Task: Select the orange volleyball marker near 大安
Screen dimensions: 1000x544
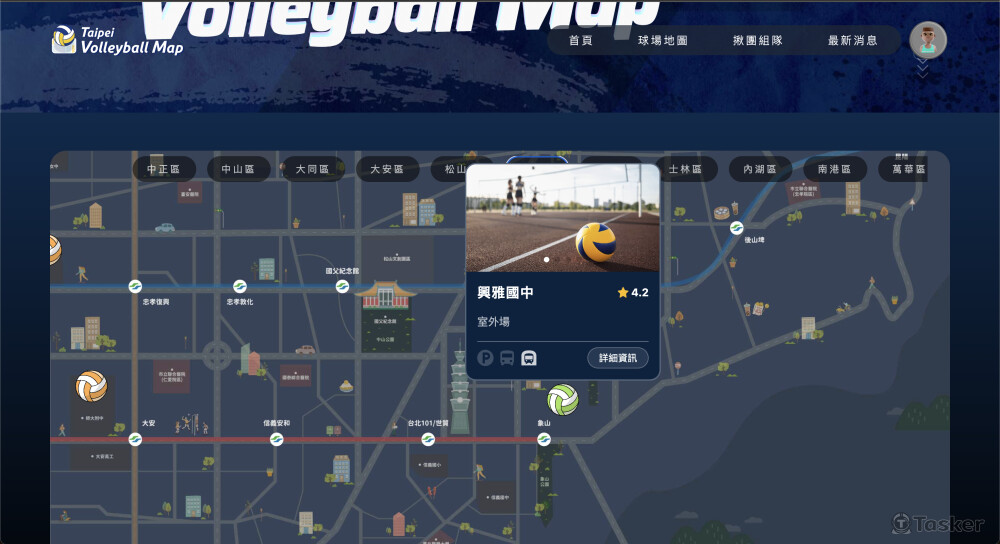Action: 91,386
